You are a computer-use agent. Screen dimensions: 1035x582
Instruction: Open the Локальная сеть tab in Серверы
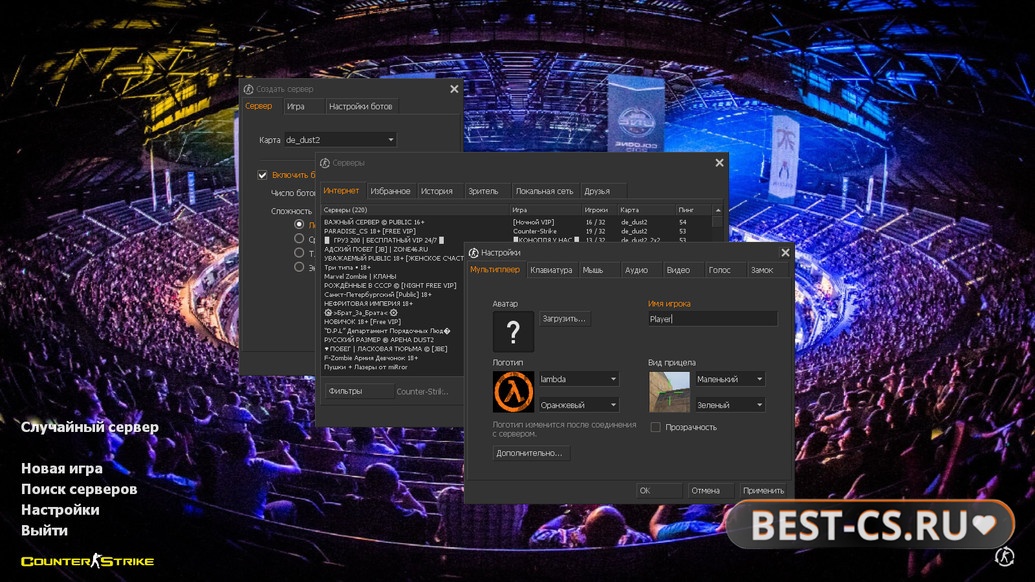(x=545, y=191)
